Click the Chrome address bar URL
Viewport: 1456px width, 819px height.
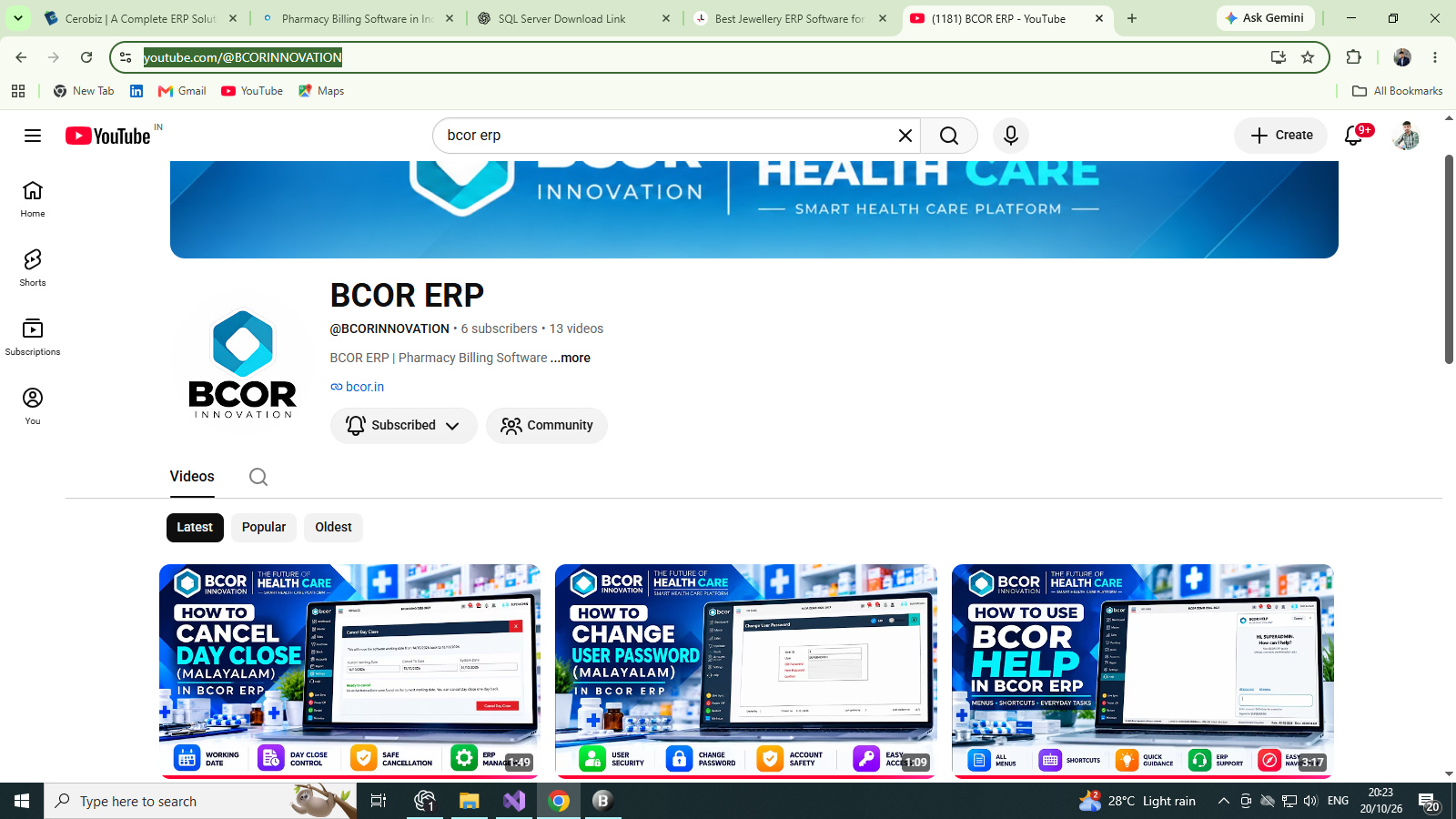point(243,57)
